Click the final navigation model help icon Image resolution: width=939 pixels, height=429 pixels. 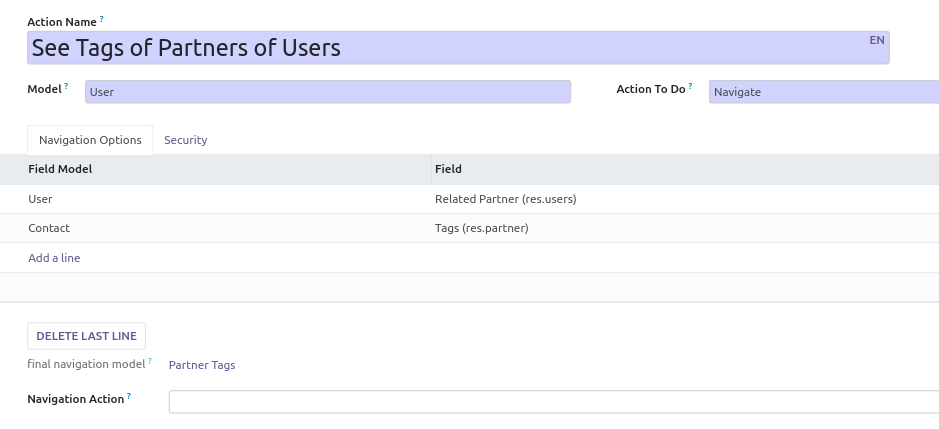coord(150,362)
